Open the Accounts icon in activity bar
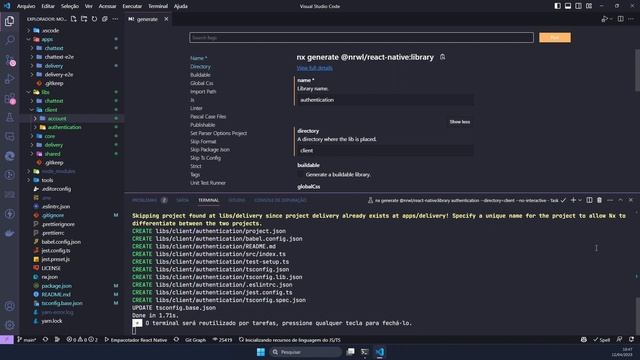 click(9, 306)
